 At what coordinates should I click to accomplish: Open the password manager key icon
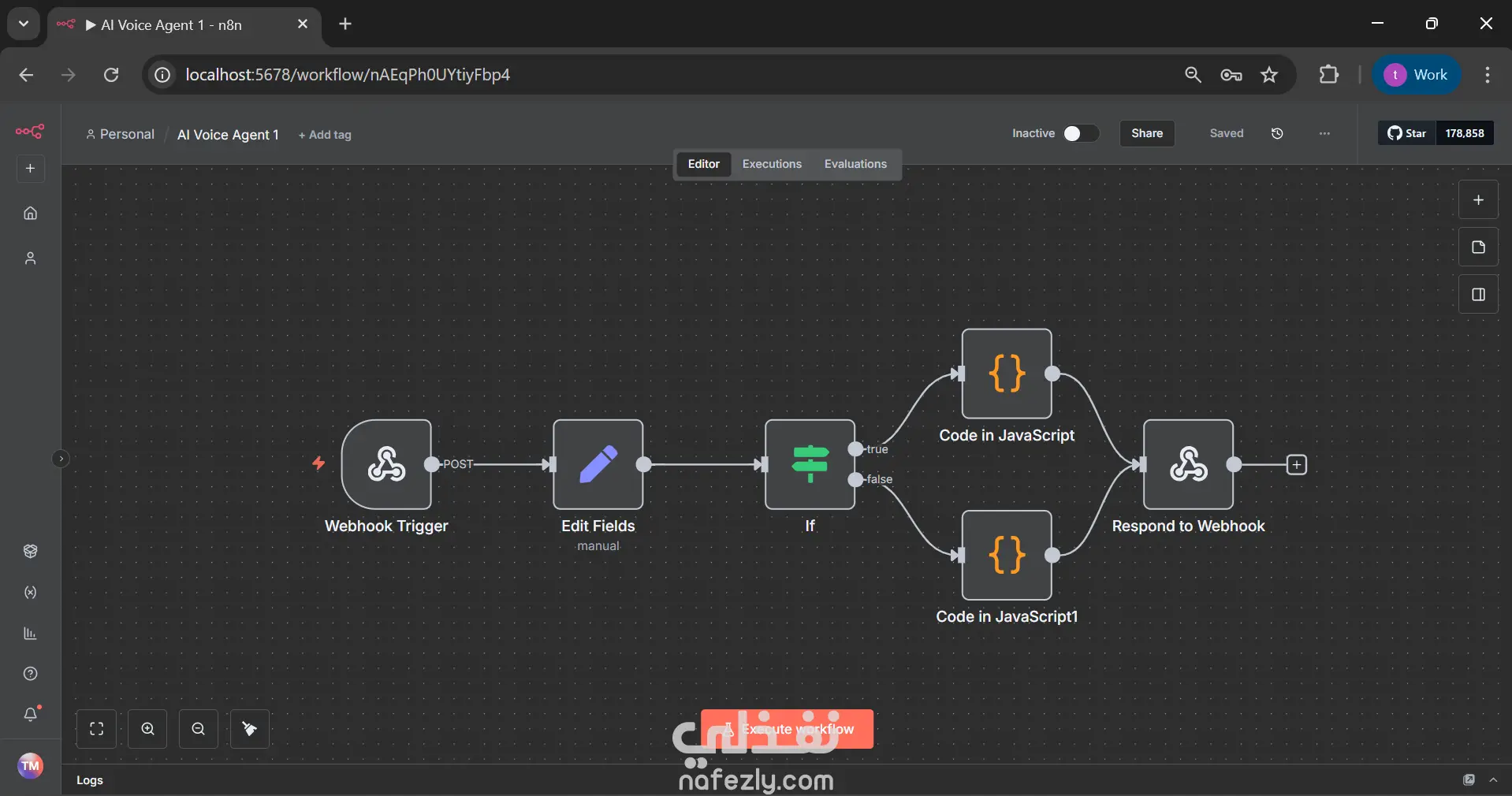tap(1231, 75)
